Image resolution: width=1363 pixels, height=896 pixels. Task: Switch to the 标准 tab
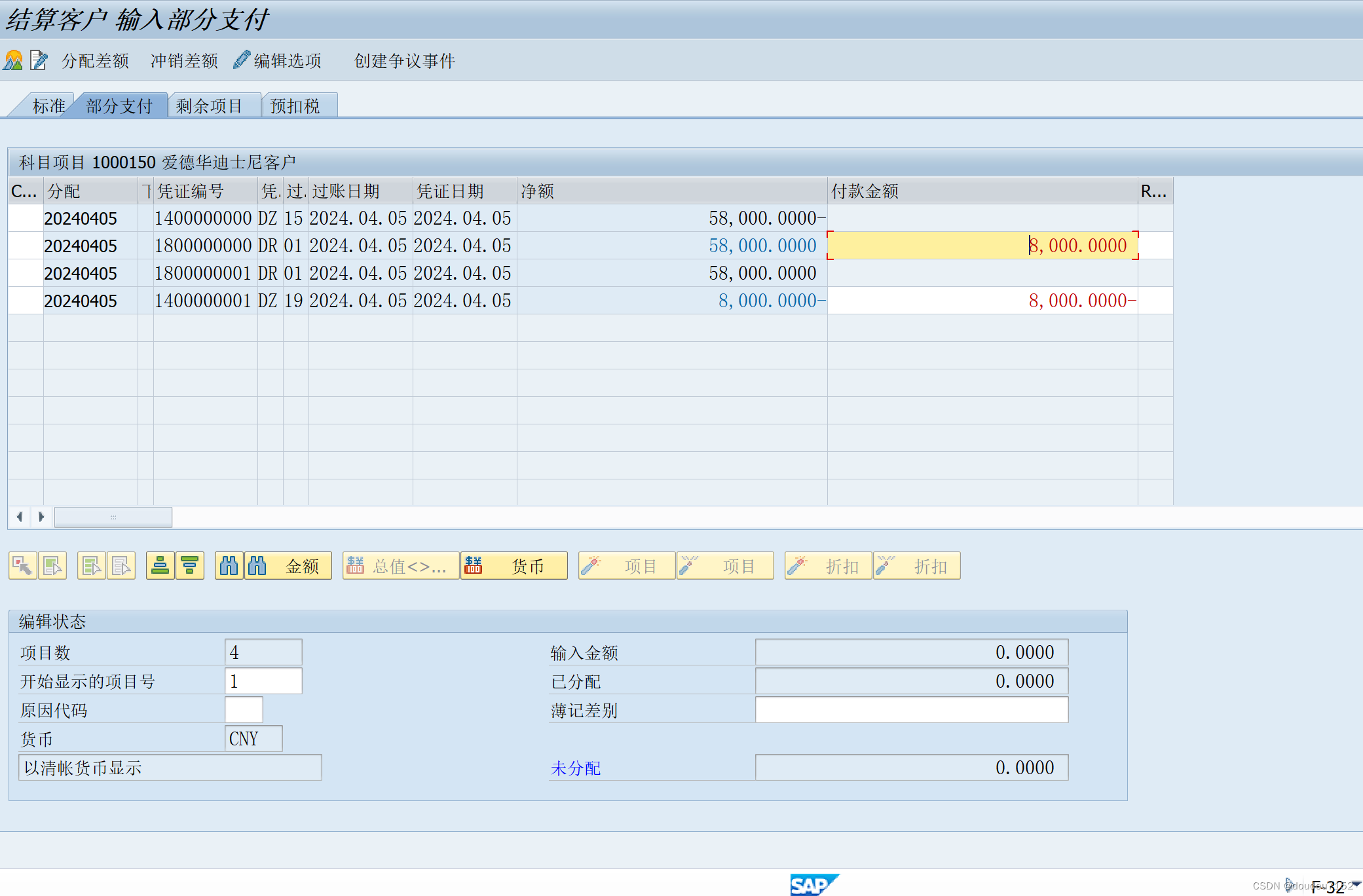48,105
